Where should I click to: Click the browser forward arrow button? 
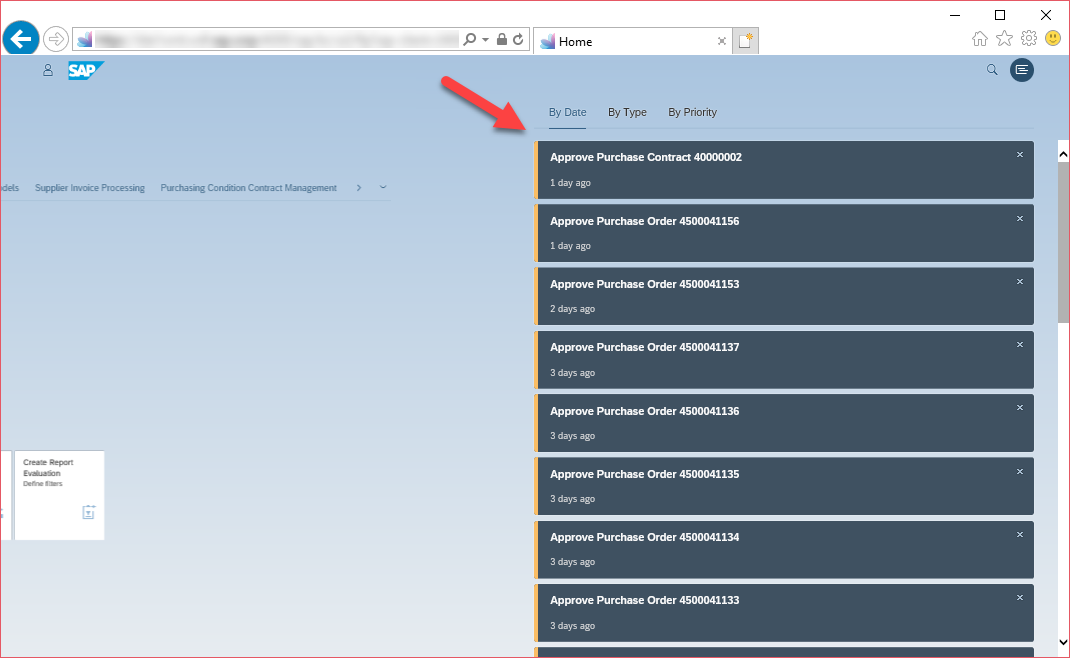(x=55, y=39)
